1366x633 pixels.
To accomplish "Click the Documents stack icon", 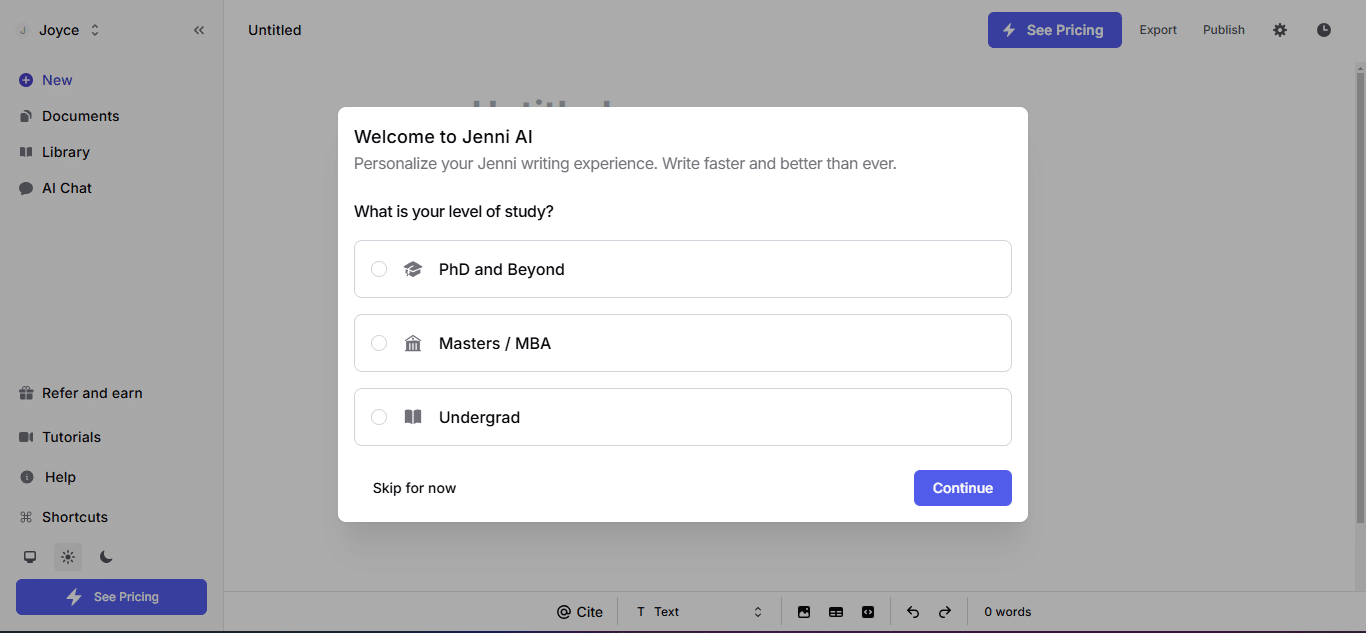I will (26, 116).
